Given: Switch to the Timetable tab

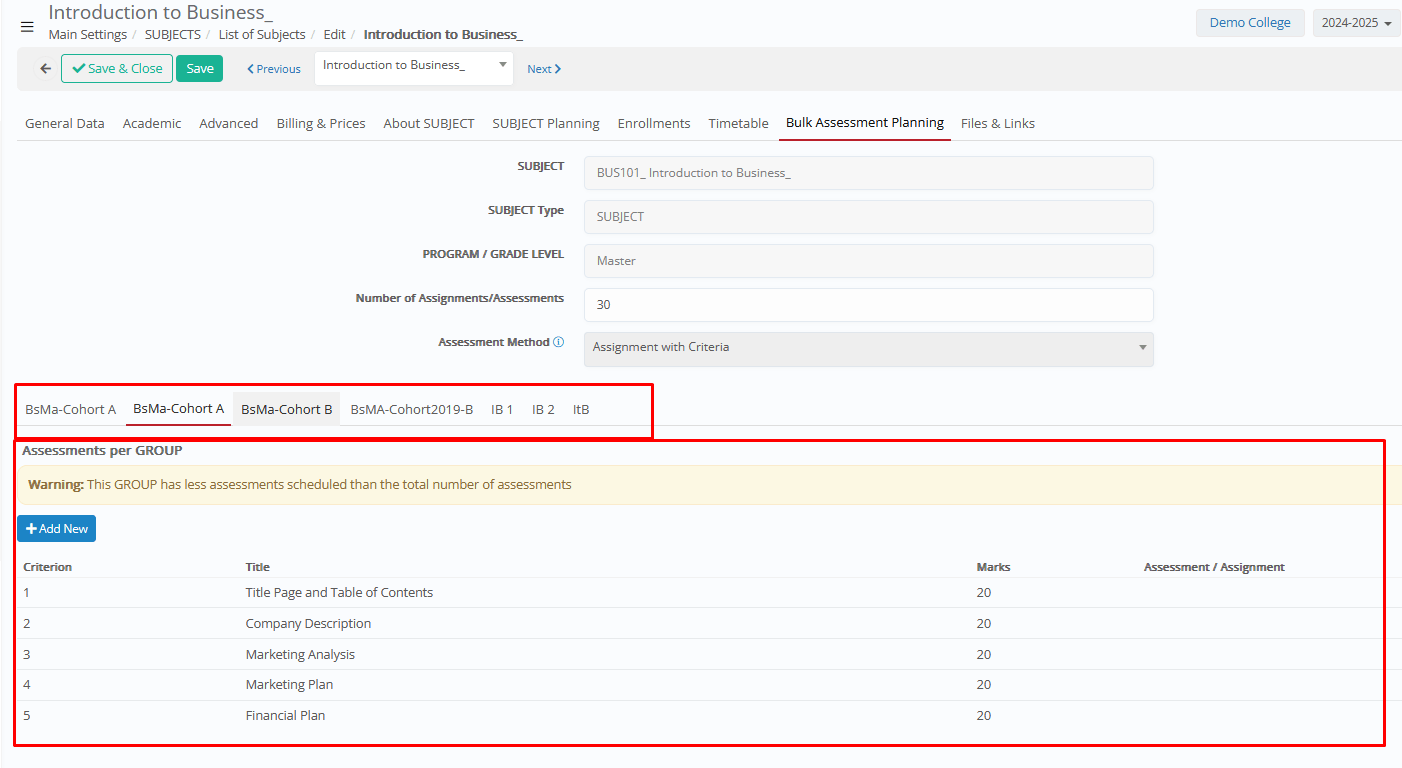Looking at the screenshot, I should 738,124.
